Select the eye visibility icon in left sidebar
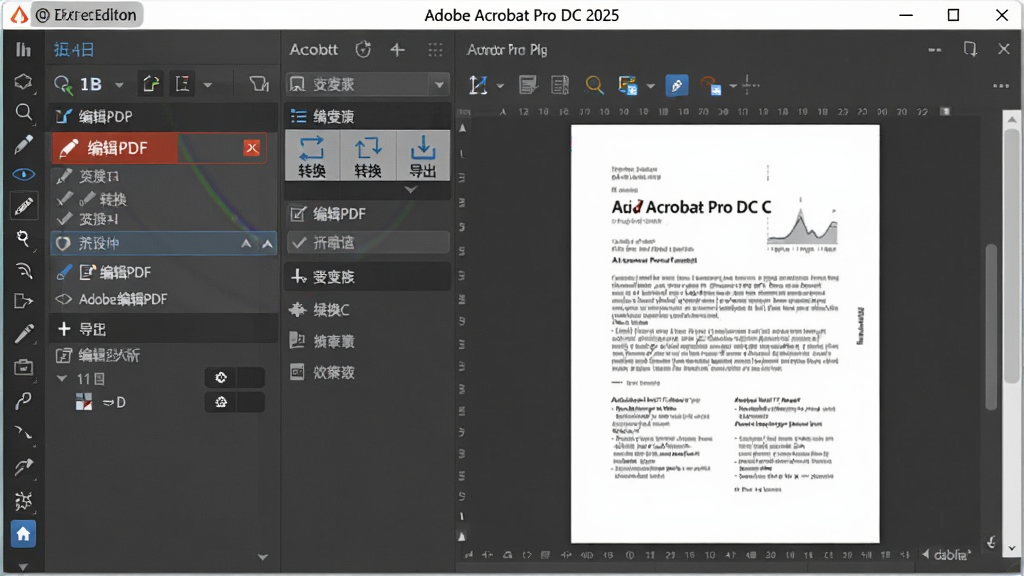Image resolution: width=1024 pixels, height=576 pixels. [x=24, y=174]
